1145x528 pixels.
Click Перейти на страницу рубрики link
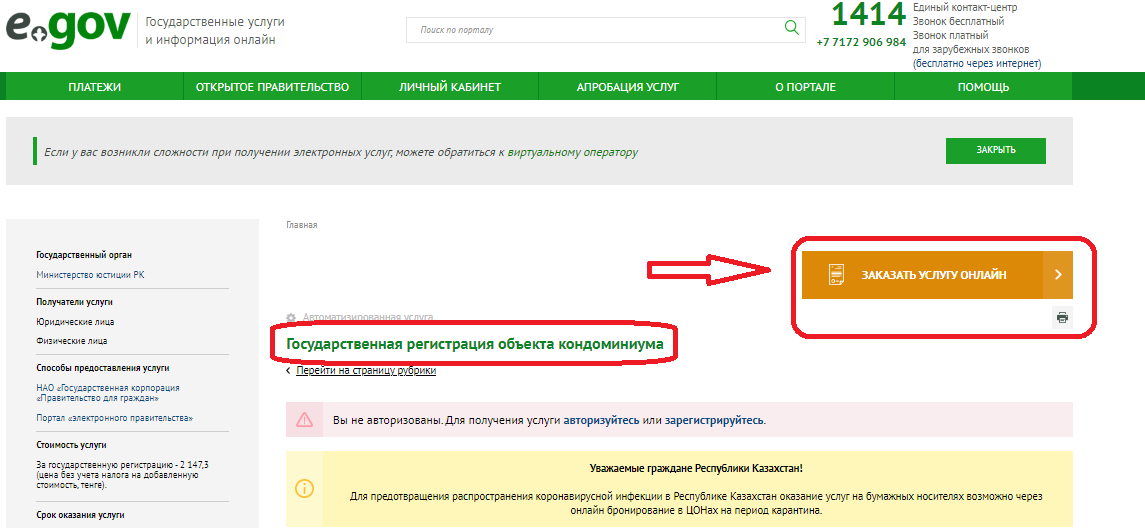click(366, 371)
